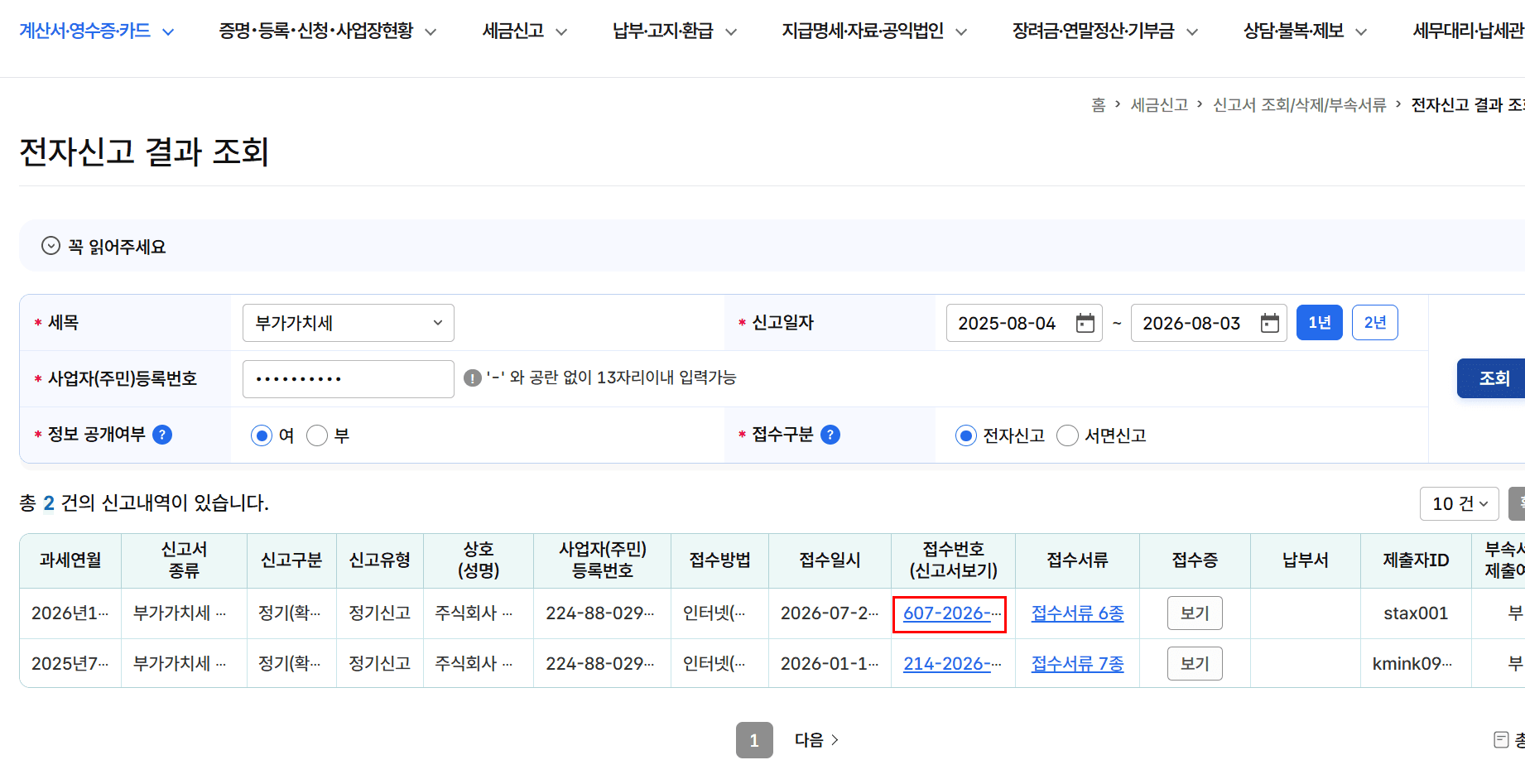The image size is (1525, 784).
Task: Open 접수서류 7종 link
Action: (1077, 664)
